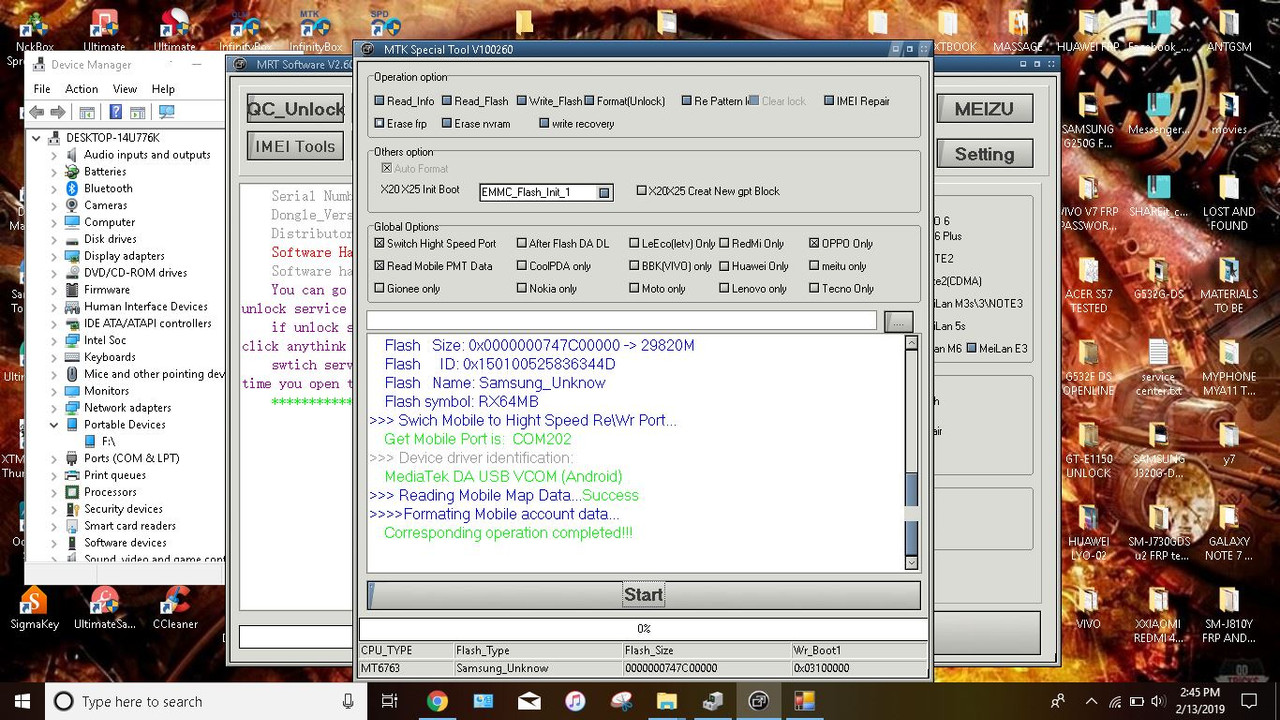Open the MASSAGE desktop icon
Viewport: 1280px width, 720px height.
coord(1018,32)
